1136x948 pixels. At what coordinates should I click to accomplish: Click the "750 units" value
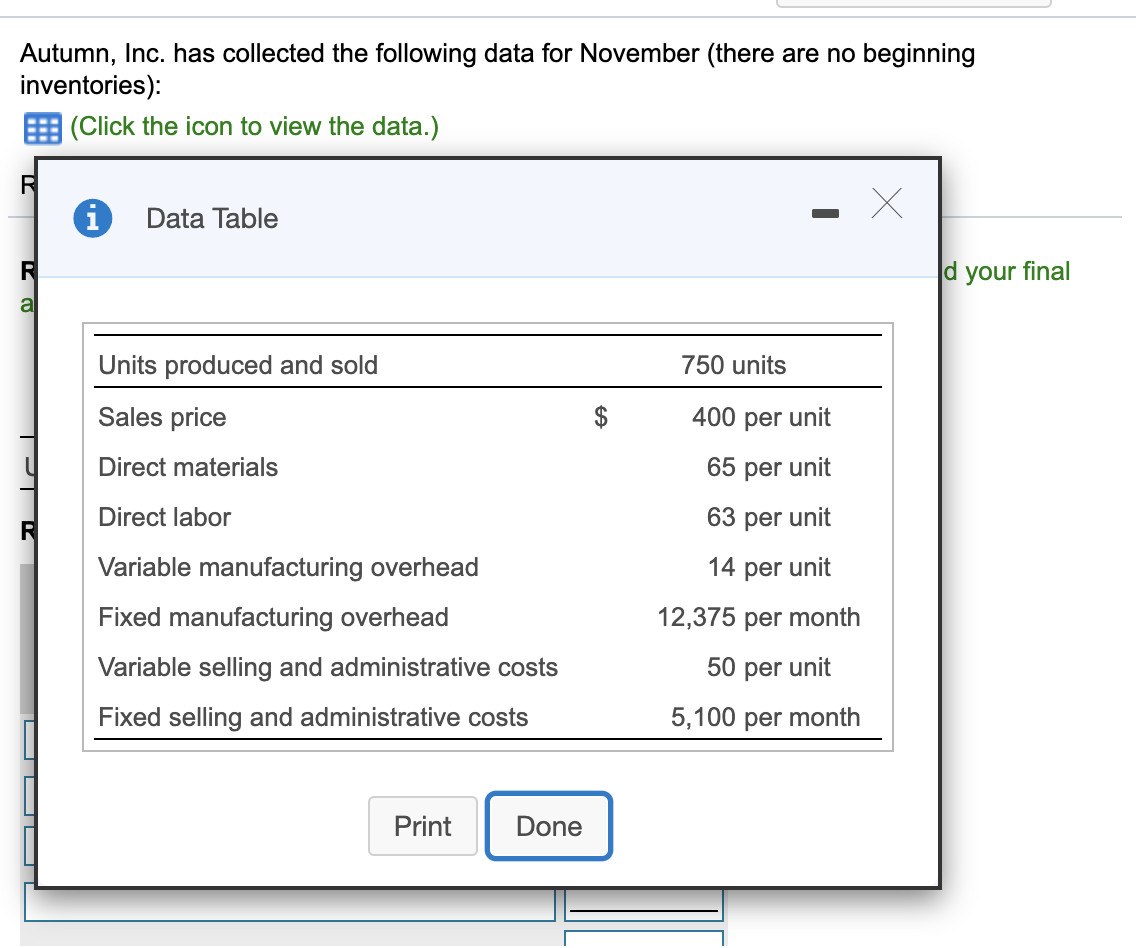[x=734, y=365]
